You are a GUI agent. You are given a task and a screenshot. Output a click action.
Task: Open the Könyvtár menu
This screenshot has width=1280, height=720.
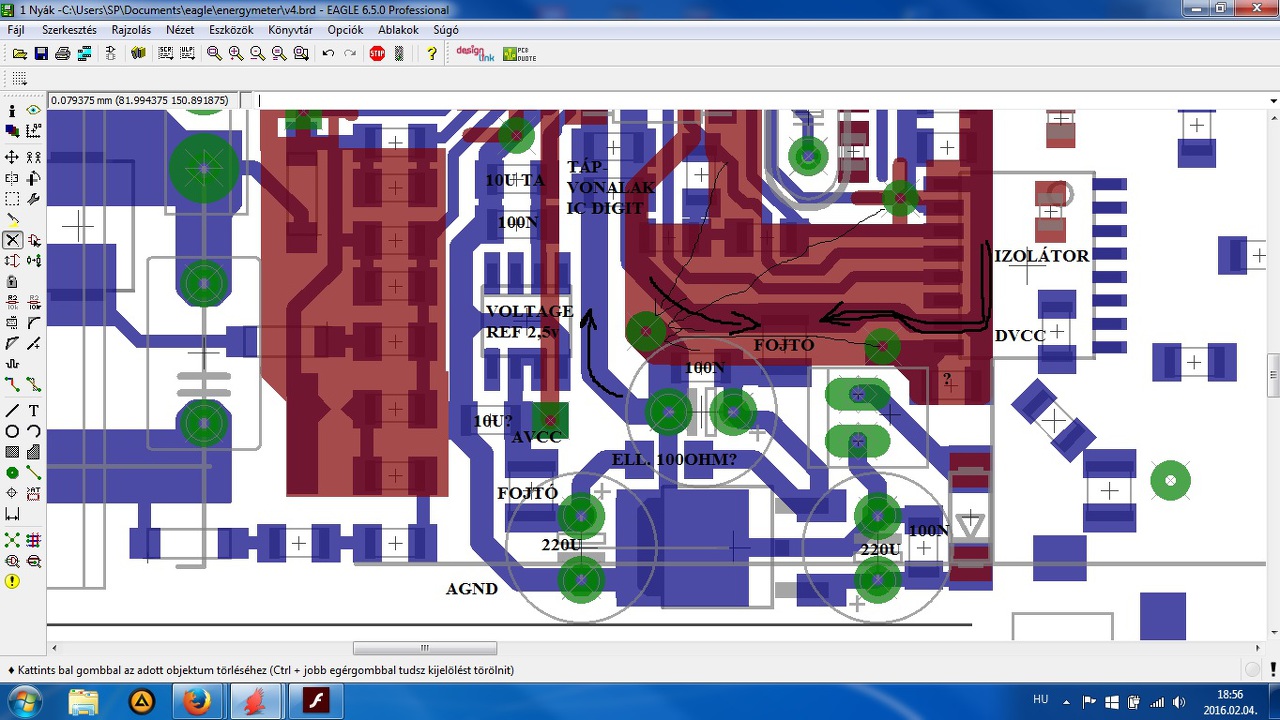pos(290,30)
